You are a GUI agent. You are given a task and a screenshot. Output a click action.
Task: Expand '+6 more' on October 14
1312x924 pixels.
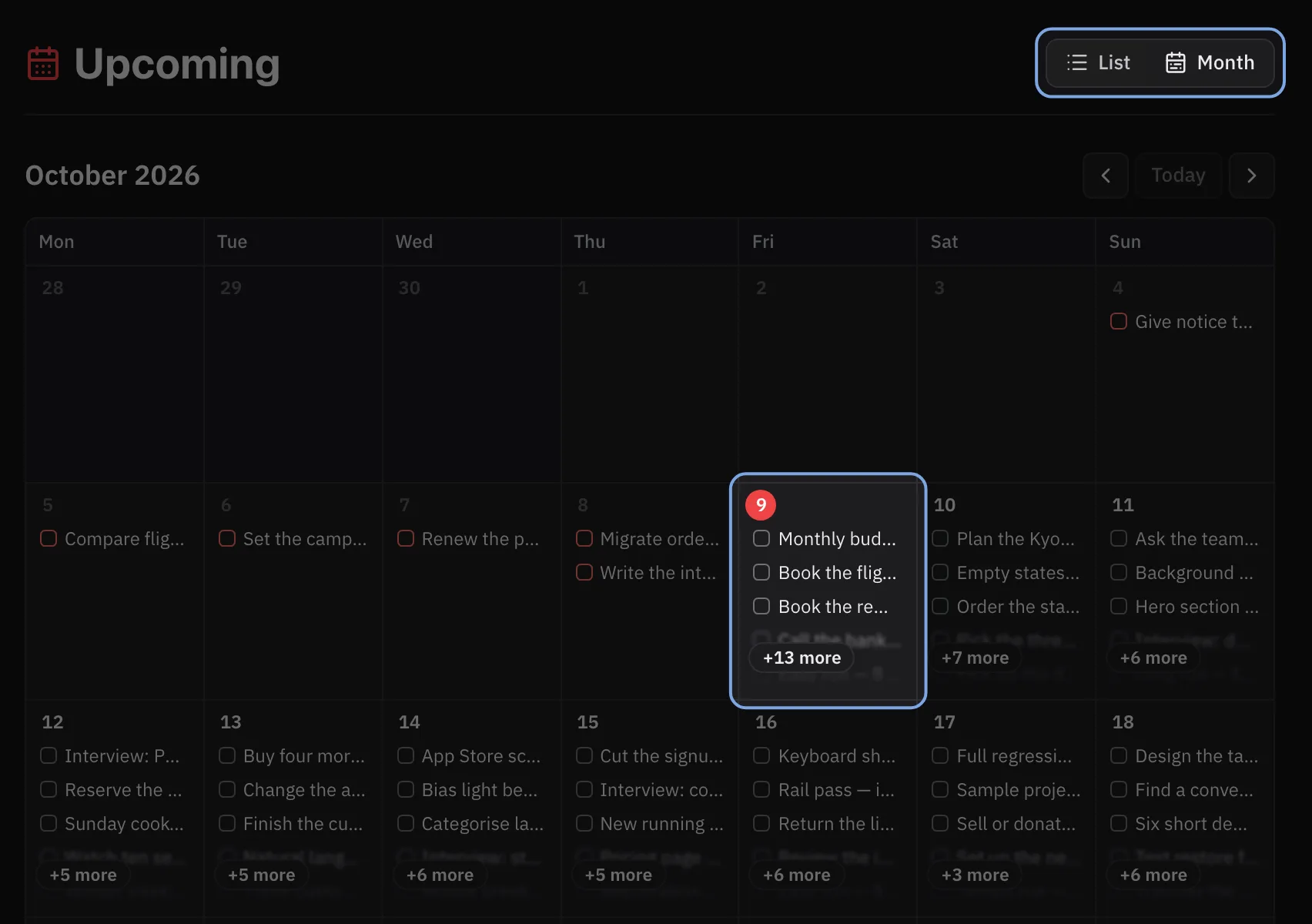coord(440,875)
